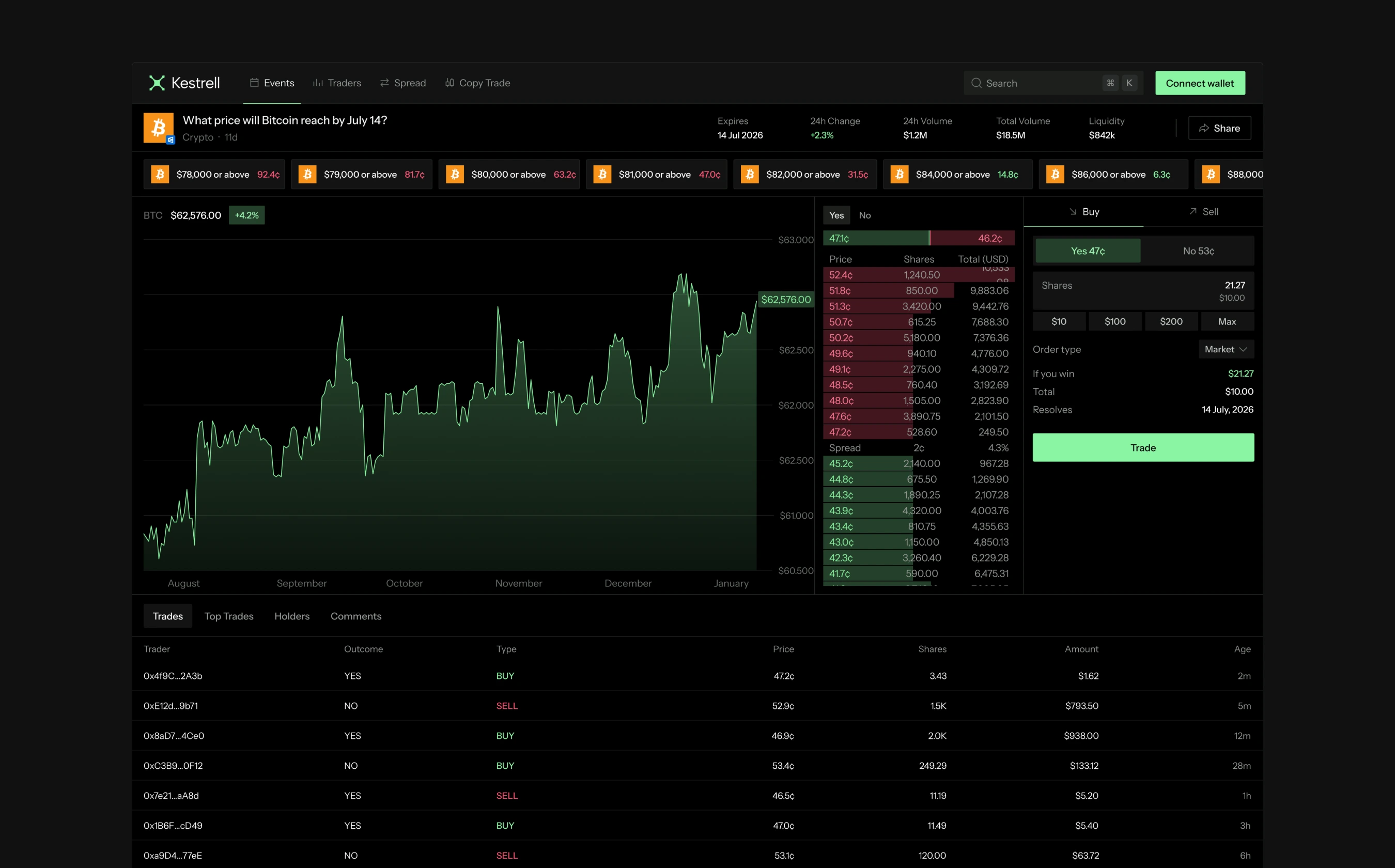Viewport: 1395px width, 868px height.
Task: Click trader 0x1B6F...cD49
Action: pyautogui.click(x=173, y=825)
